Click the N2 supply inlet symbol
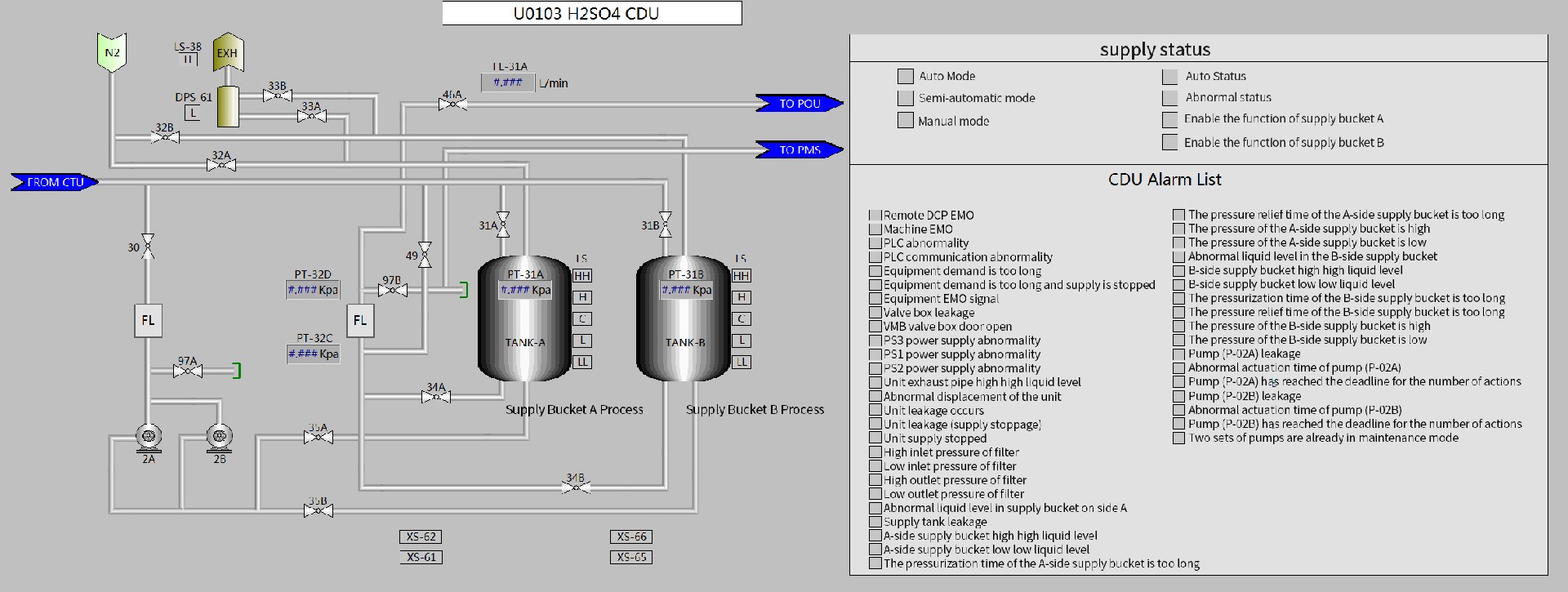The image size is (1568, 592). [x=112, y=53]
